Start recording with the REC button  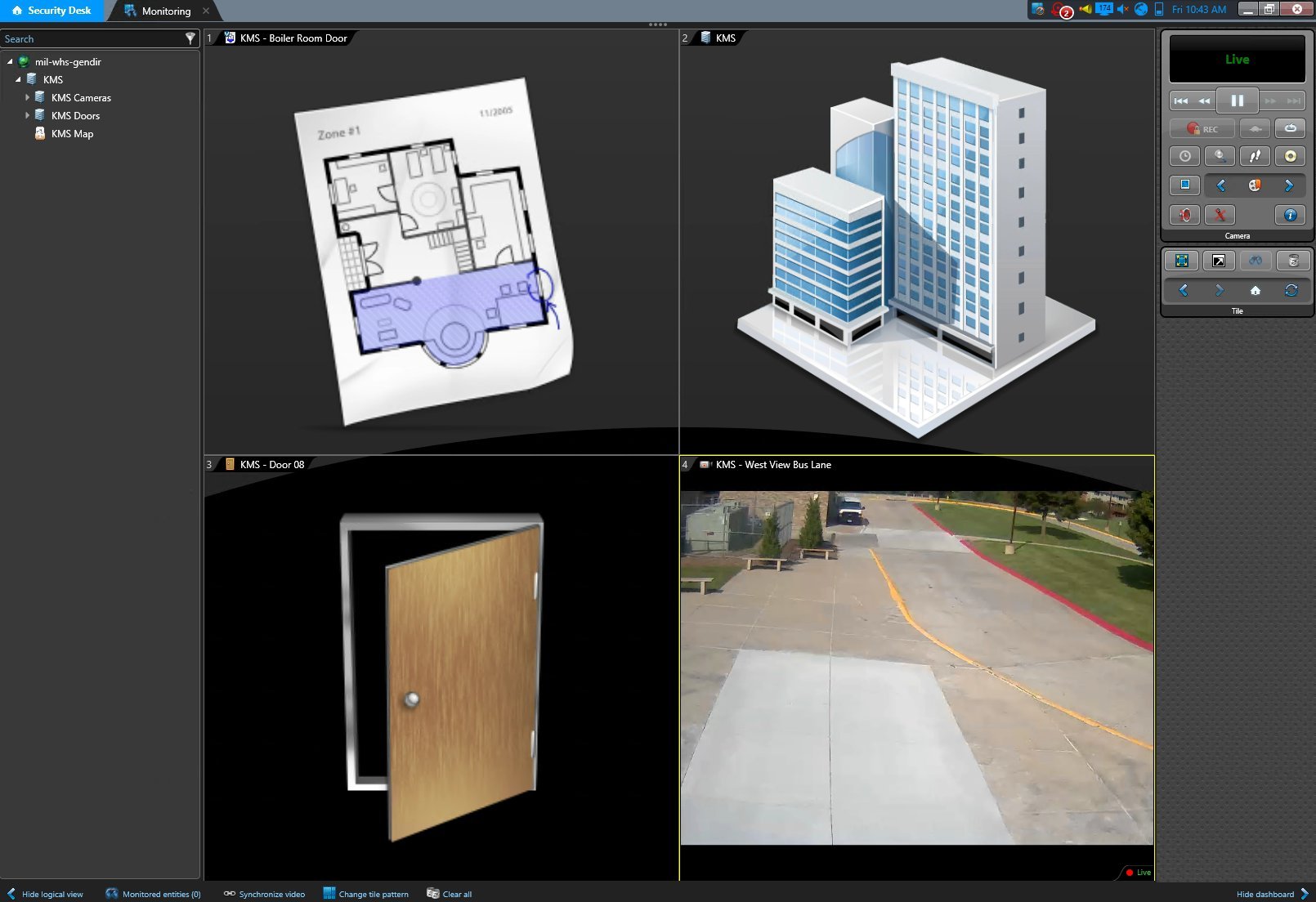click(x=1202, y=129)
